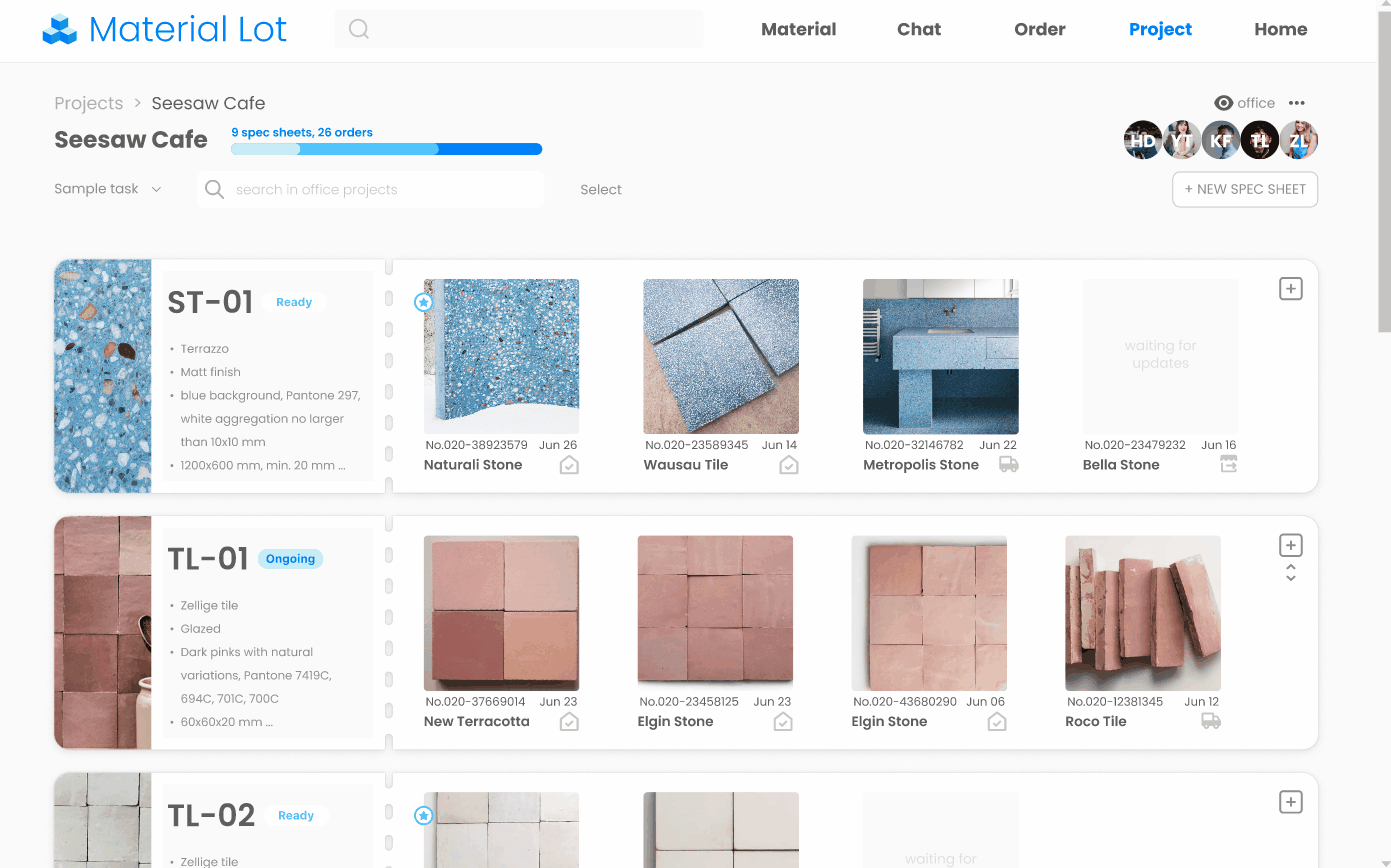
Task: Click the ST-01 spec title
Action: point(210,302)
